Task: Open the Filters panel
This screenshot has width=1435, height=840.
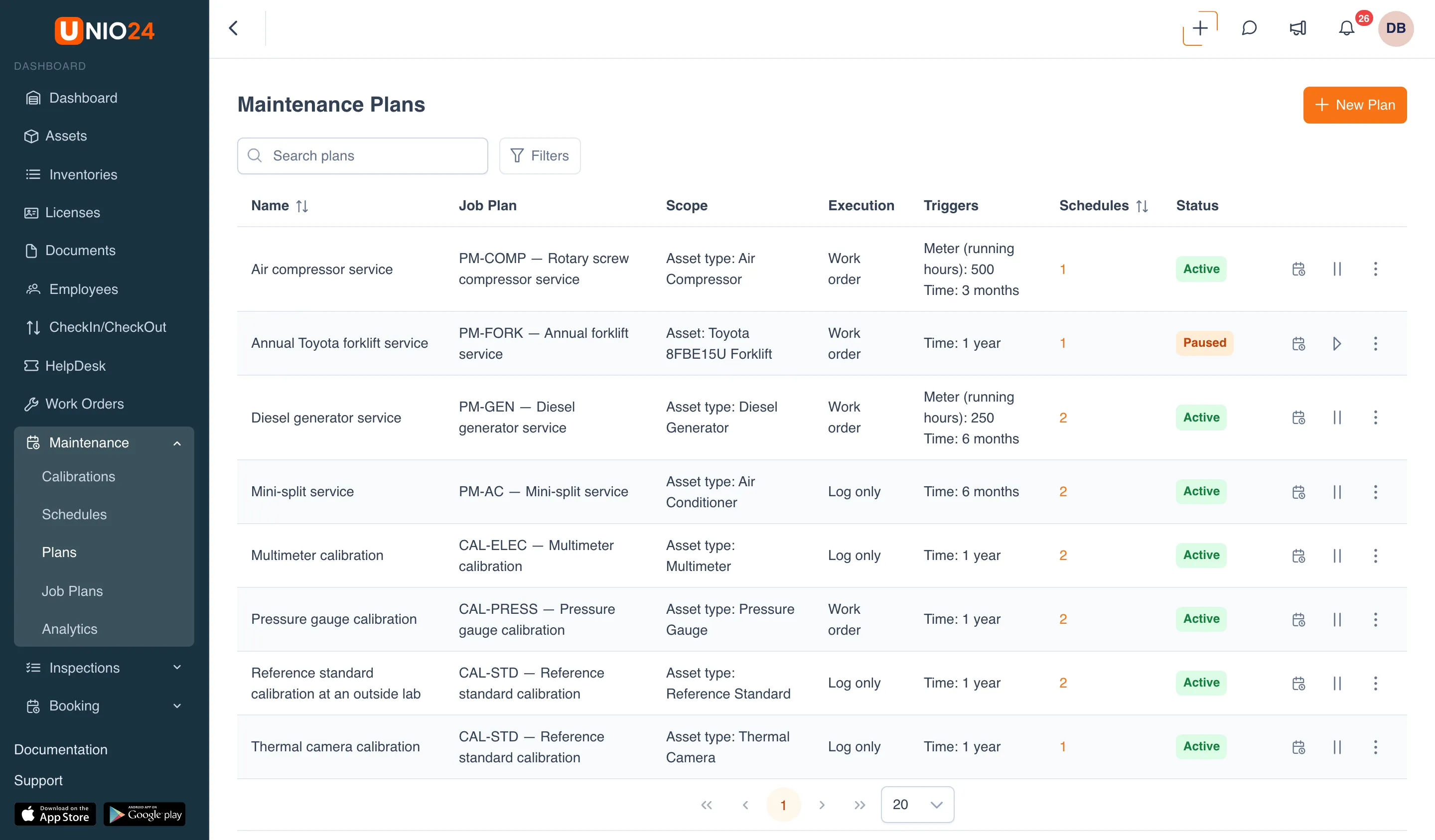Action: (x=539, y=155)
